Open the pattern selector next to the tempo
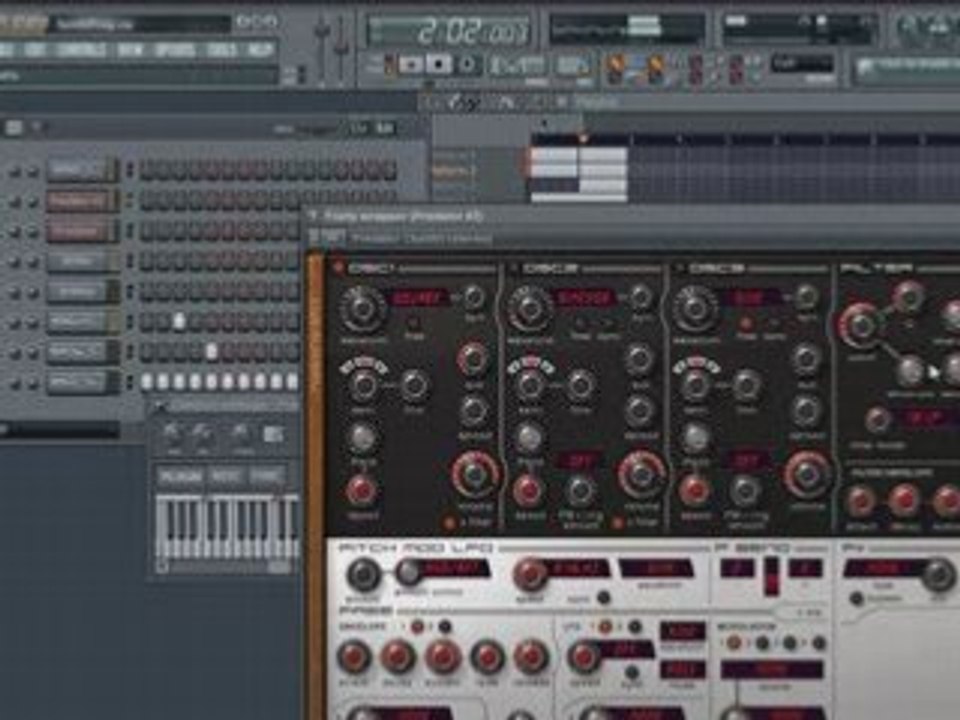The height and width of the screenshot is (720, 960). (x=574, y=65)
